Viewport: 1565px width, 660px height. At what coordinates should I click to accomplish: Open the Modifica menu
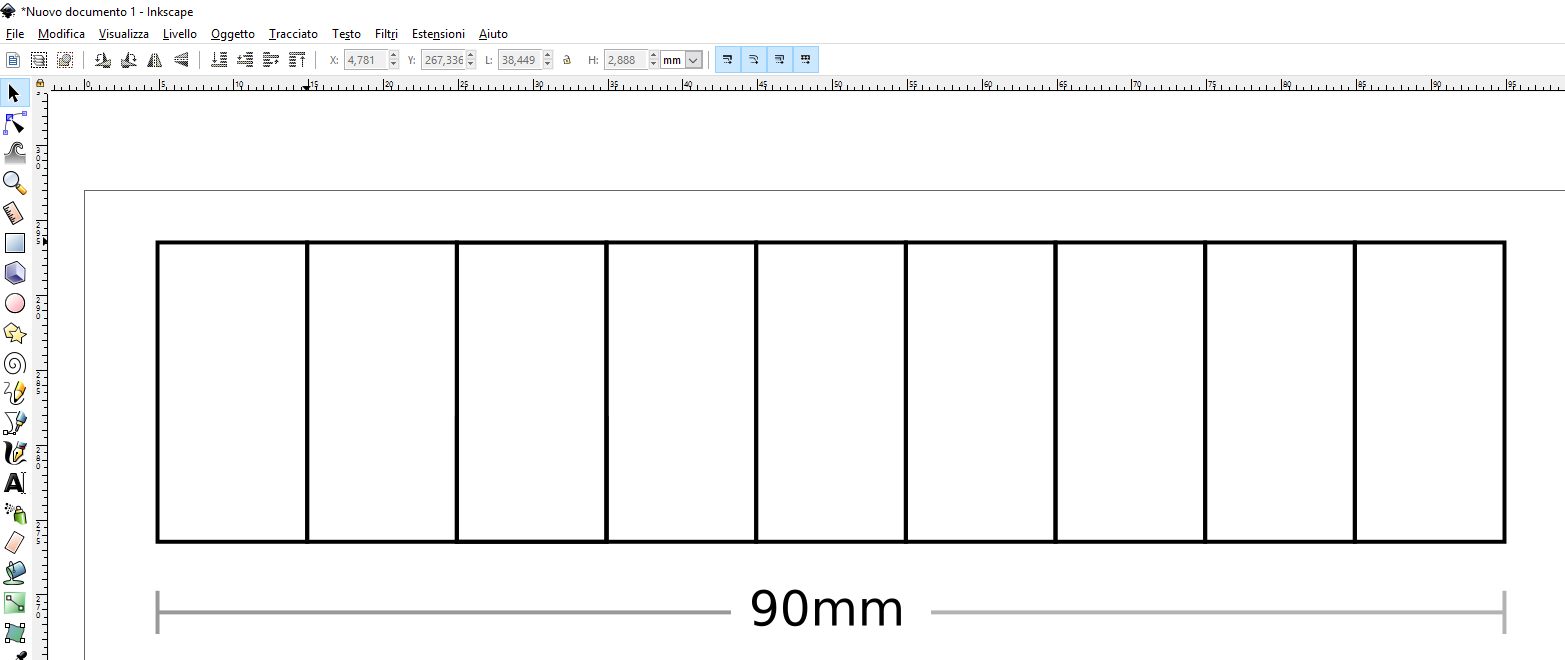tap(61, 34)
